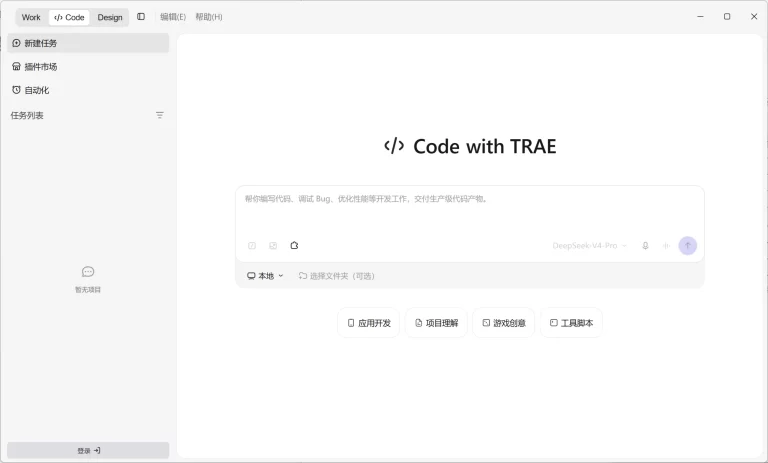The height and width of the screenshot is (463, 768).
Task: Switch to the Design mode tab
Action: pos(110,17)
